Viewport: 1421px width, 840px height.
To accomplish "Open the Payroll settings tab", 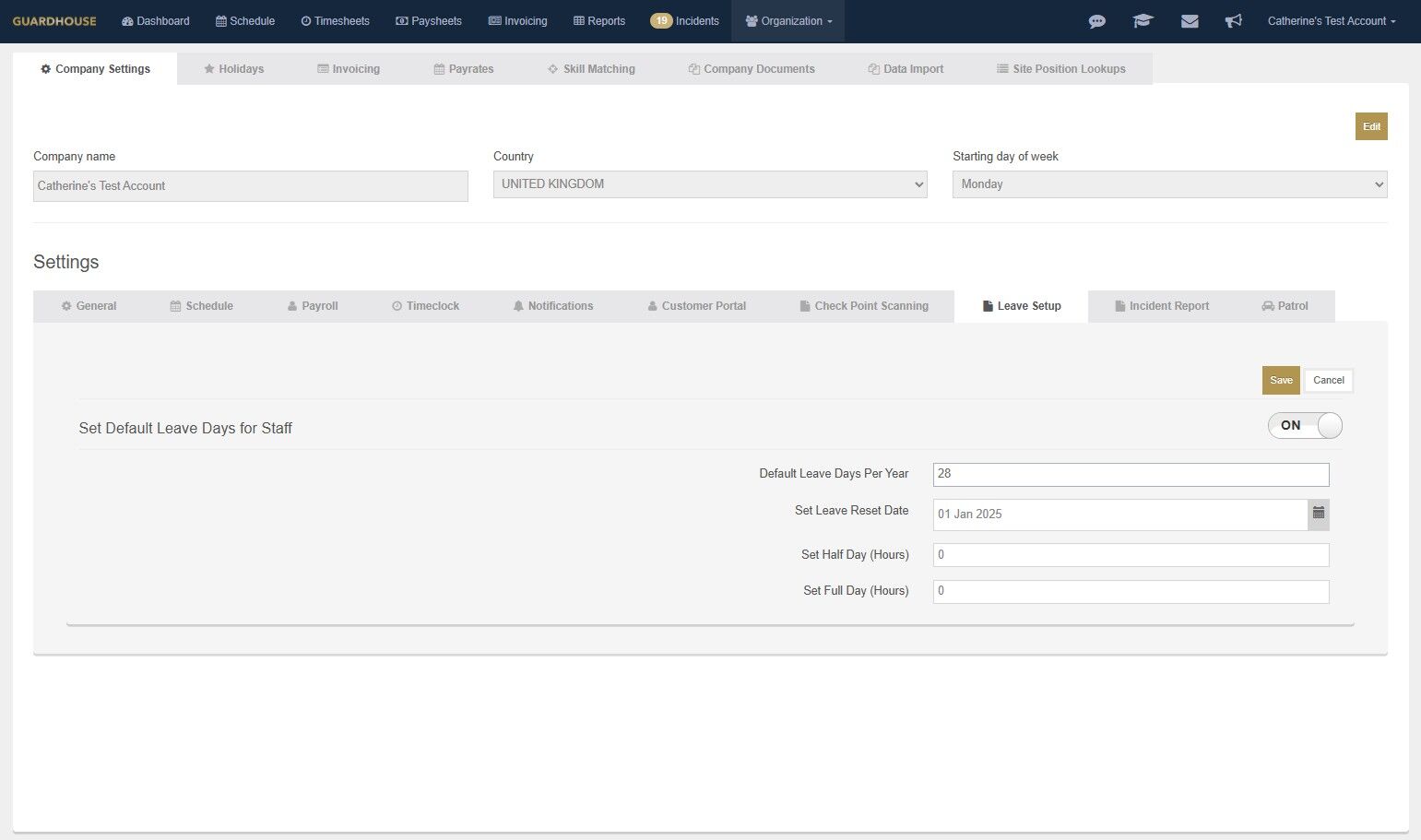I will 313,306.
